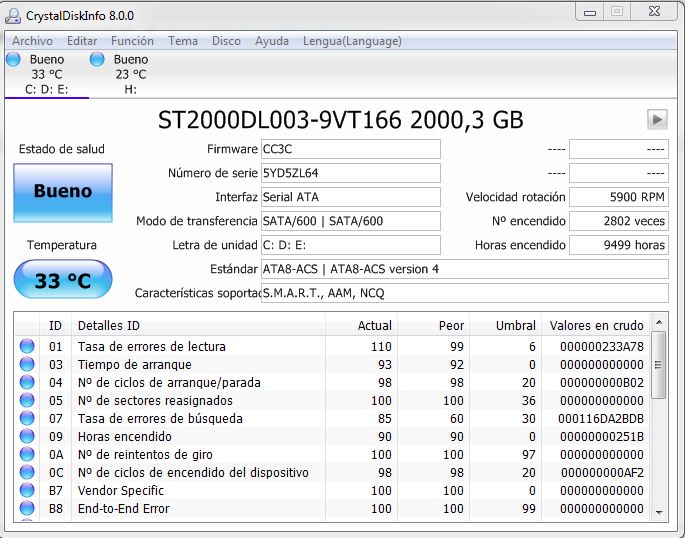Image resolution: width=685 pixels, height=538 pixels.
Task: Open the Función menu
Action: coord(132,41)
